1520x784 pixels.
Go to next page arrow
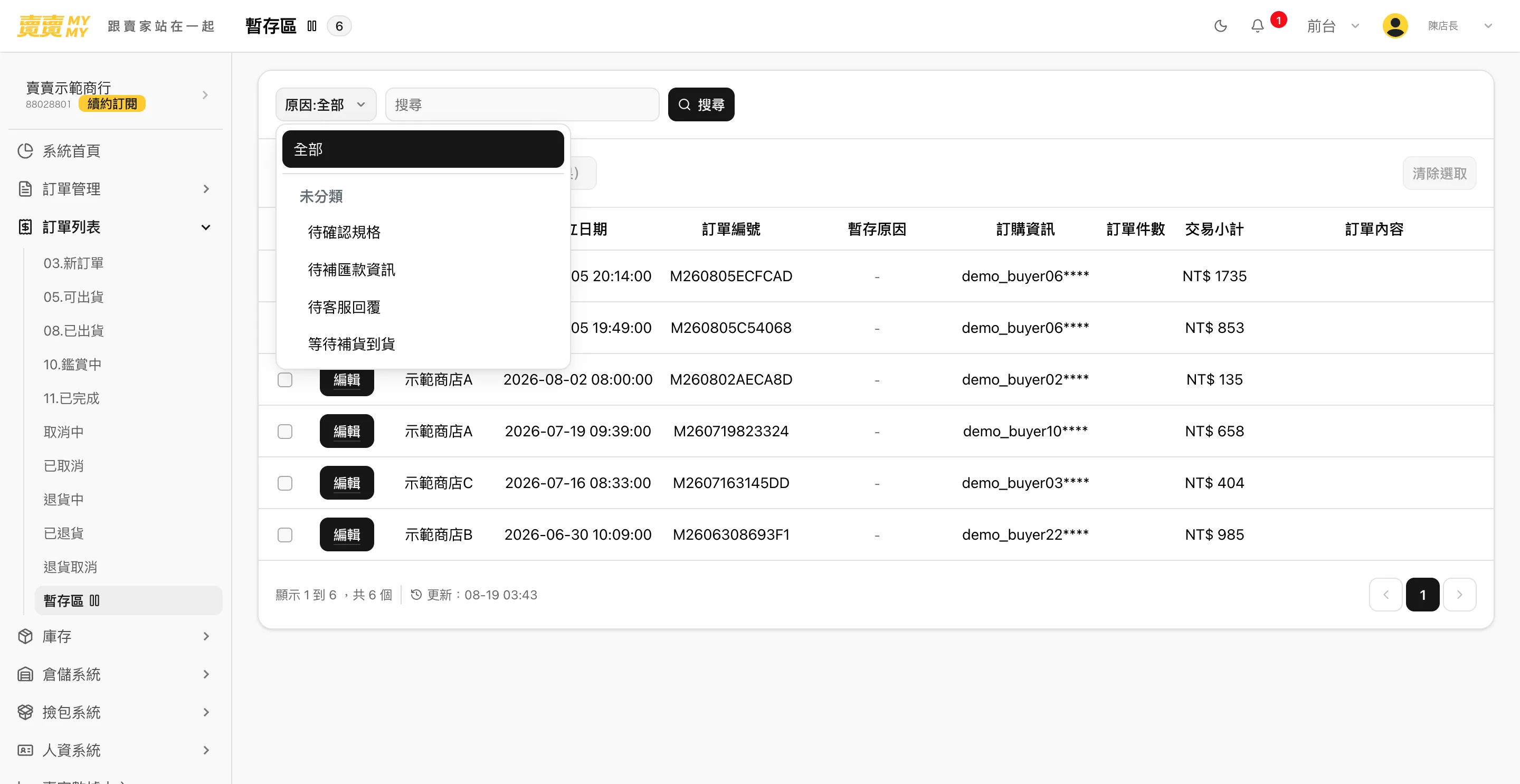click(1460, 595)
